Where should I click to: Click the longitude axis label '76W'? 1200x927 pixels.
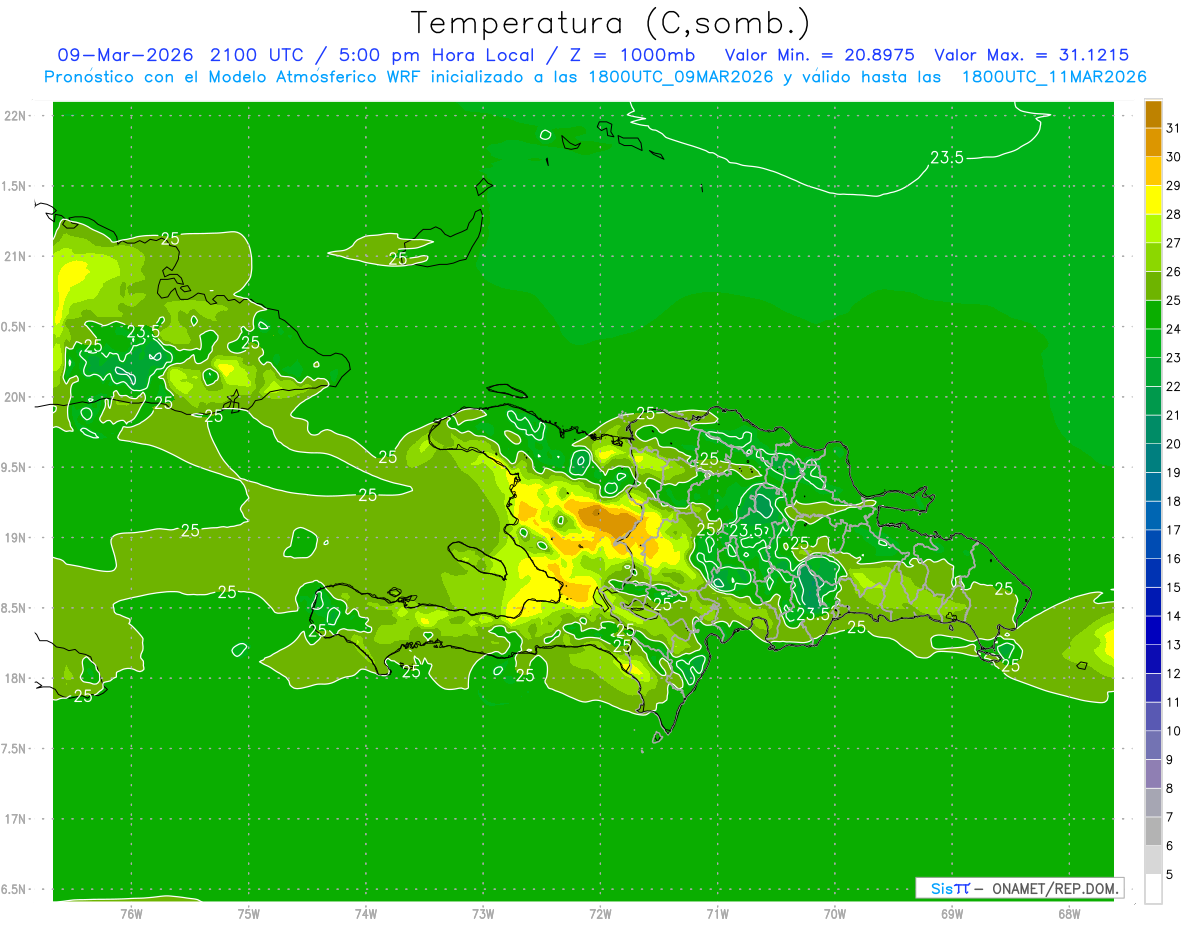[x=131, y=914]
